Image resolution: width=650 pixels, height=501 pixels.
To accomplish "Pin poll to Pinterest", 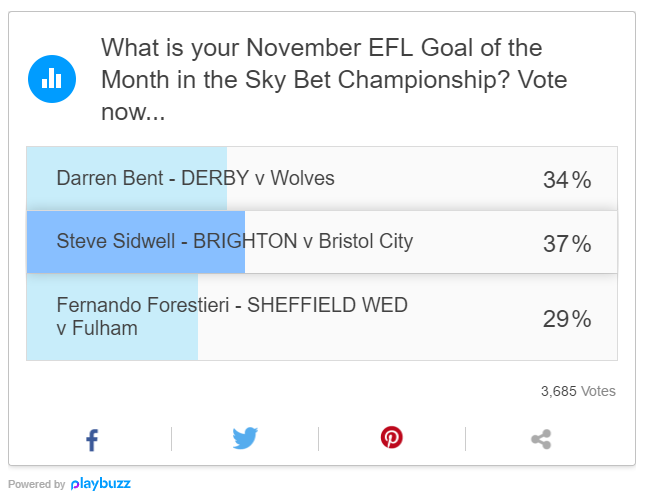I will point(392,438).
